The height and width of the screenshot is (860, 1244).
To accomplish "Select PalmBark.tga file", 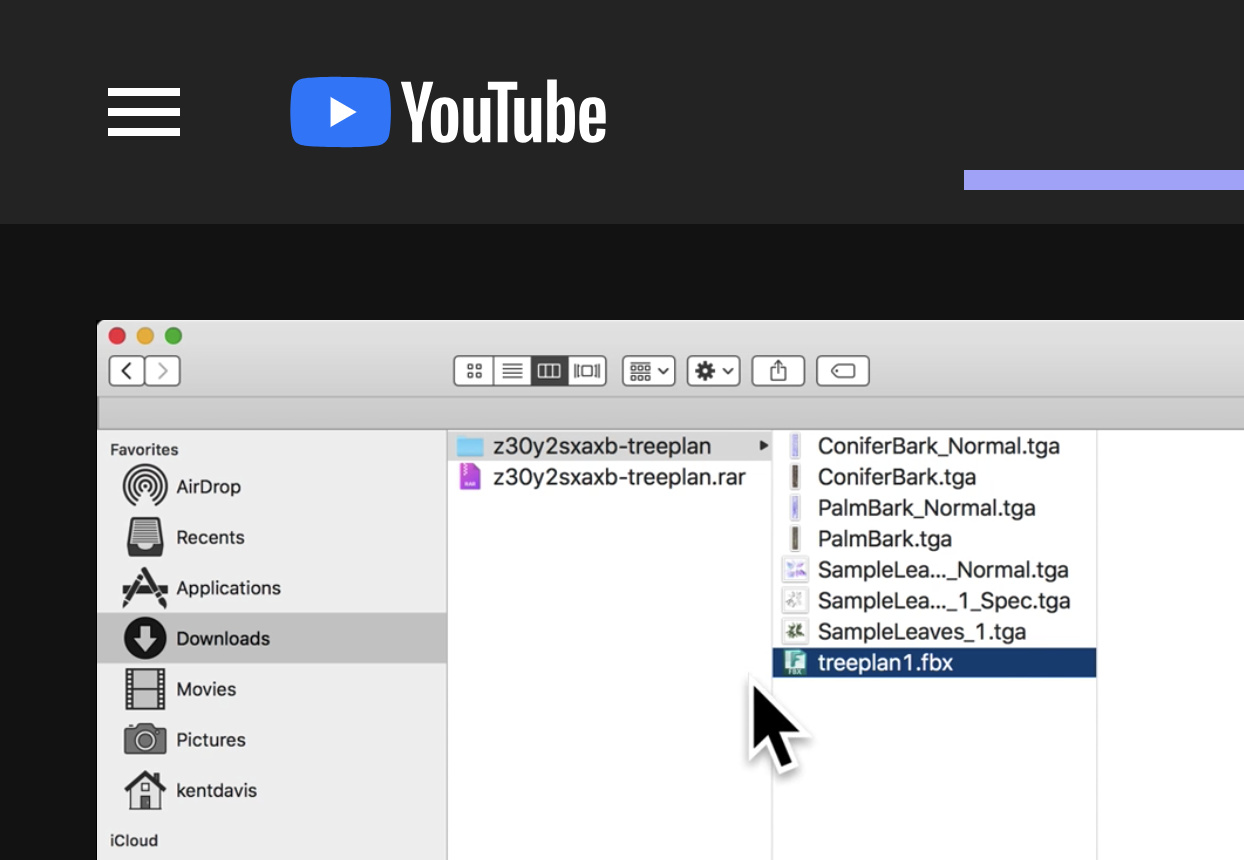I will [935, 539].
